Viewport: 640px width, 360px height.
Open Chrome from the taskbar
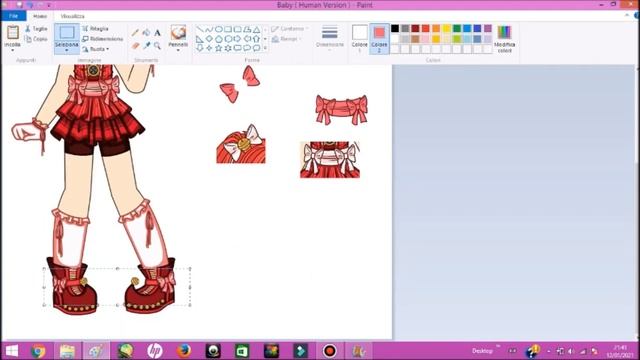click(x=38, y=351)
